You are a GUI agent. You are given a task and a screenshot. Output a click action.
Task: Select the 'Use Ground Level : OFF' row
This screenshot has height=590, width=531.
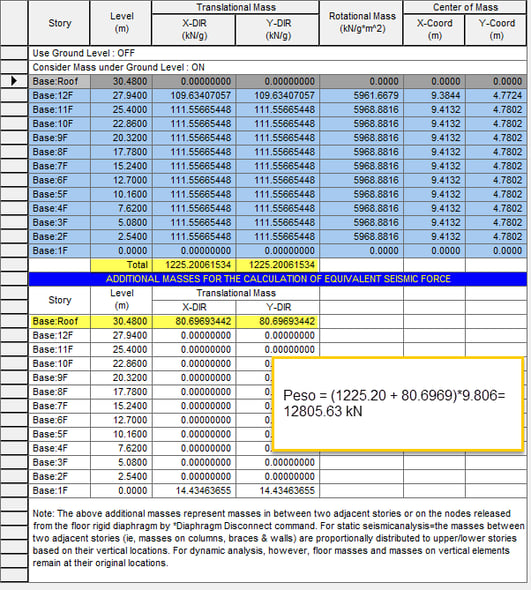click(278, 53)
